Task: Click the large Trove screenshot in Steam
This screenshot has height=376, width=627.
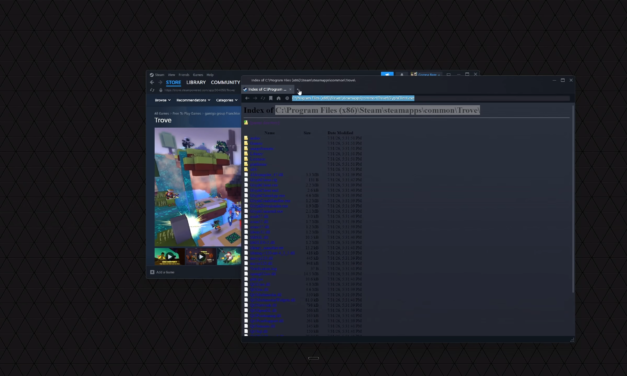Action: tap(198, 187)
